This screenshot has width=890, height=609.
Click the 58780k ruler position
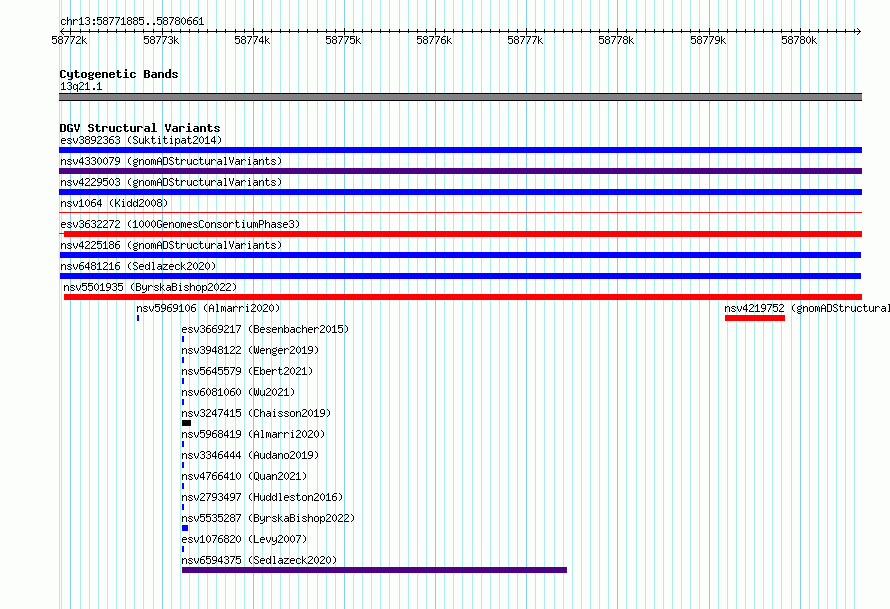[799, 40]
